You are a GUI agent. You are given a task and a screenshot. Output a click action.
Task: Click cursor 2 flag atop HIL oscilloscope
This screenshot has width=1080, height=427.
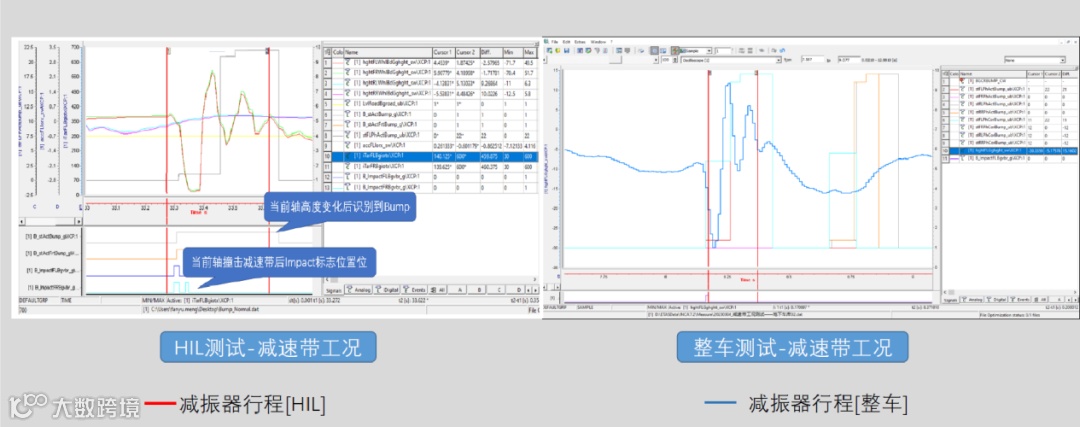pos(269,50)
